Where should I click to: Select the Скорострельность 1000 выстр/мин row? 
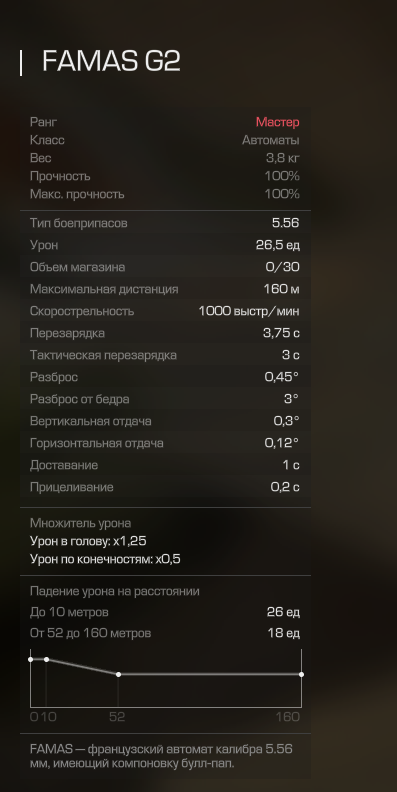[x=165, y=311]
